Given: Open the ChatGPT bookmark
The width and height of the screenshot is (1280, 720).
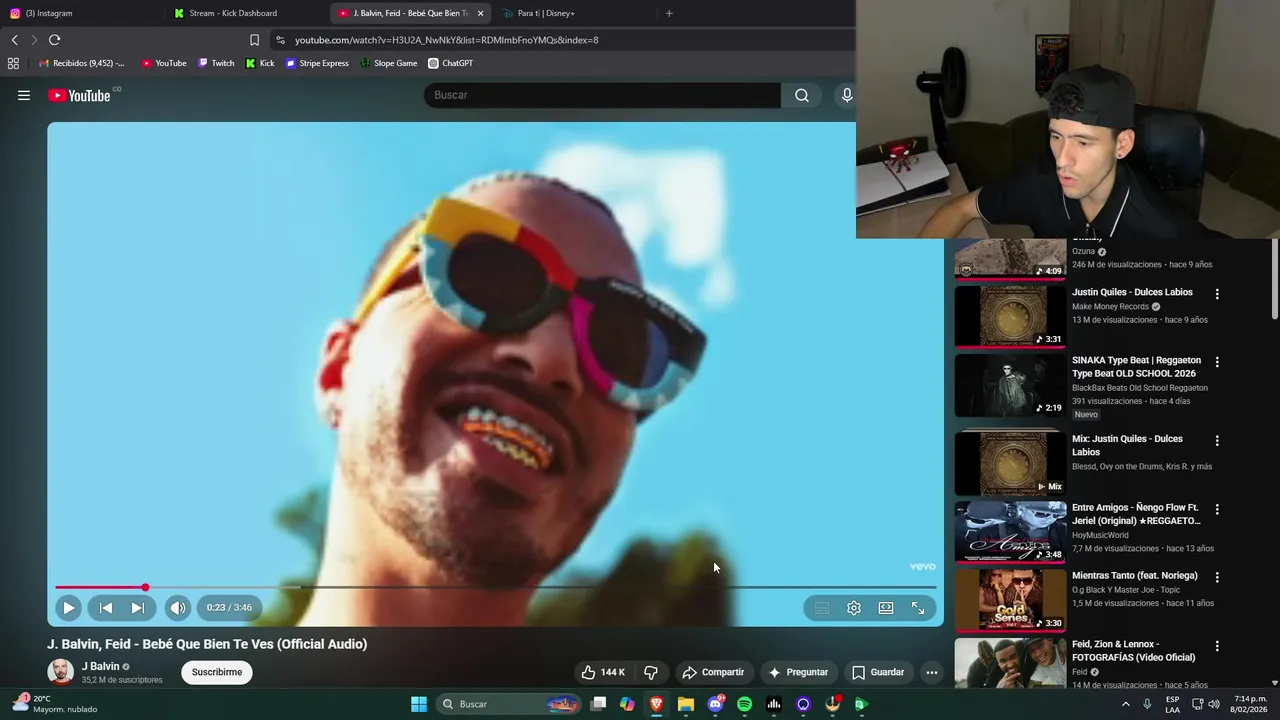Looking at the screenshot, I should (450, 63).
